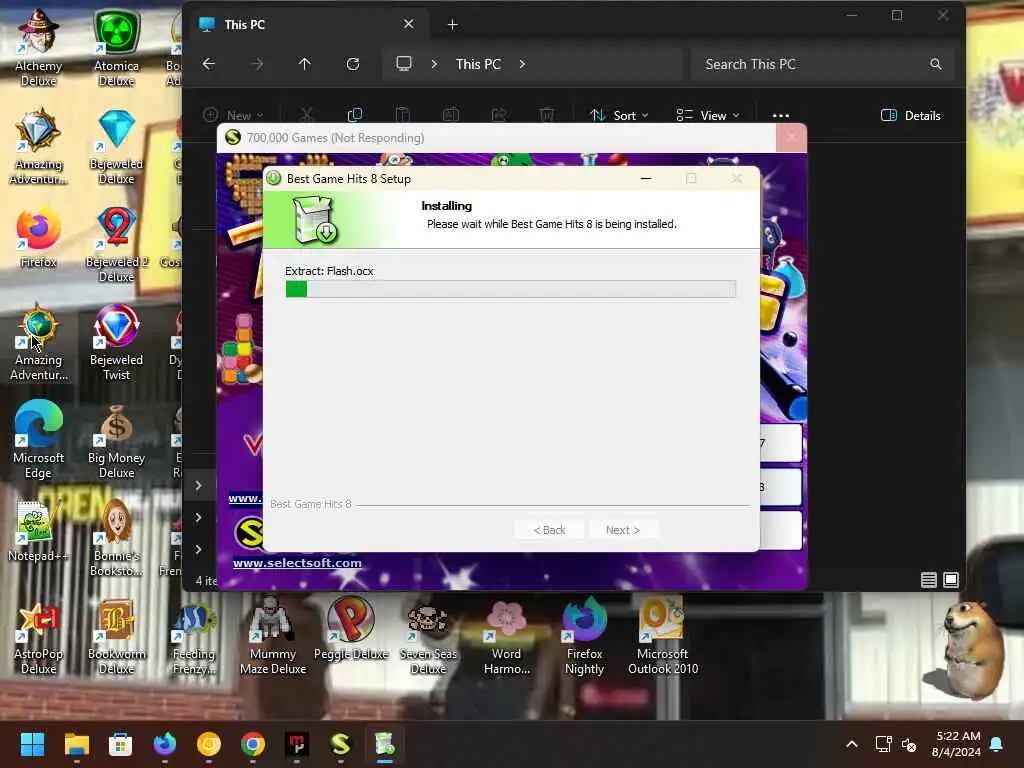Open Word Harmony desktop icon
Viewport: 1024px width, 768px height.
tap(507, 636)
